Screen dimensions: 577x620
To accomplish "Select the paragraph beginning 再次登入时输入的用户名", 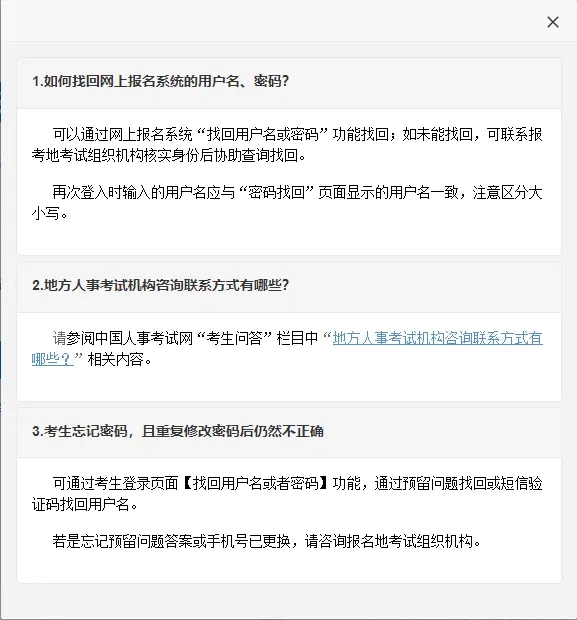I will coord(287,203).
